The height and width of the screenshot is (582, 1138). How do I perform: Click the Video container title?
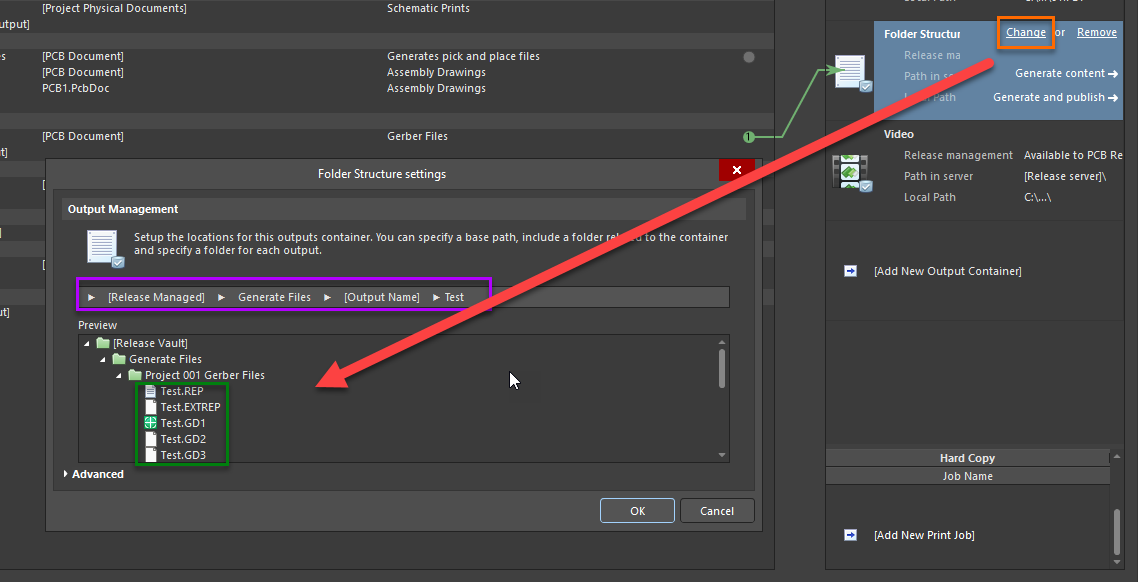coord(898,134)
